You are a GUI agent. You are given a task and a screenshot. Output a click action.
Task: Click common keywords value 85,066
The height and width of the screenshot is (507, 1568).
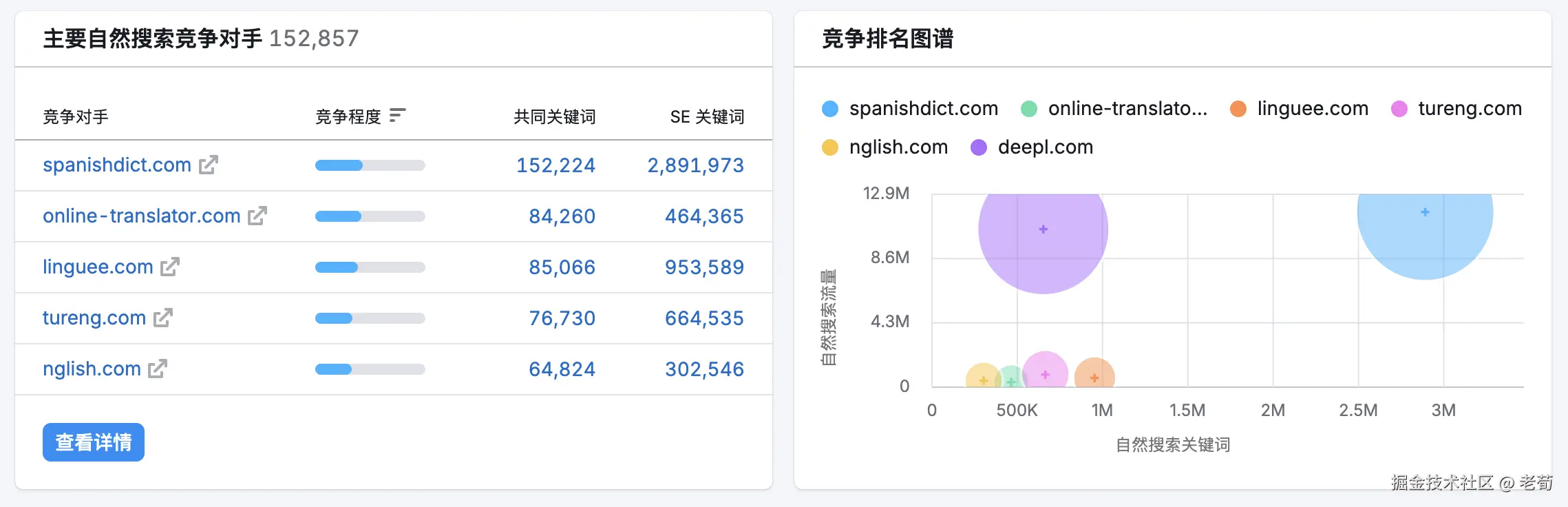point(562,267)
